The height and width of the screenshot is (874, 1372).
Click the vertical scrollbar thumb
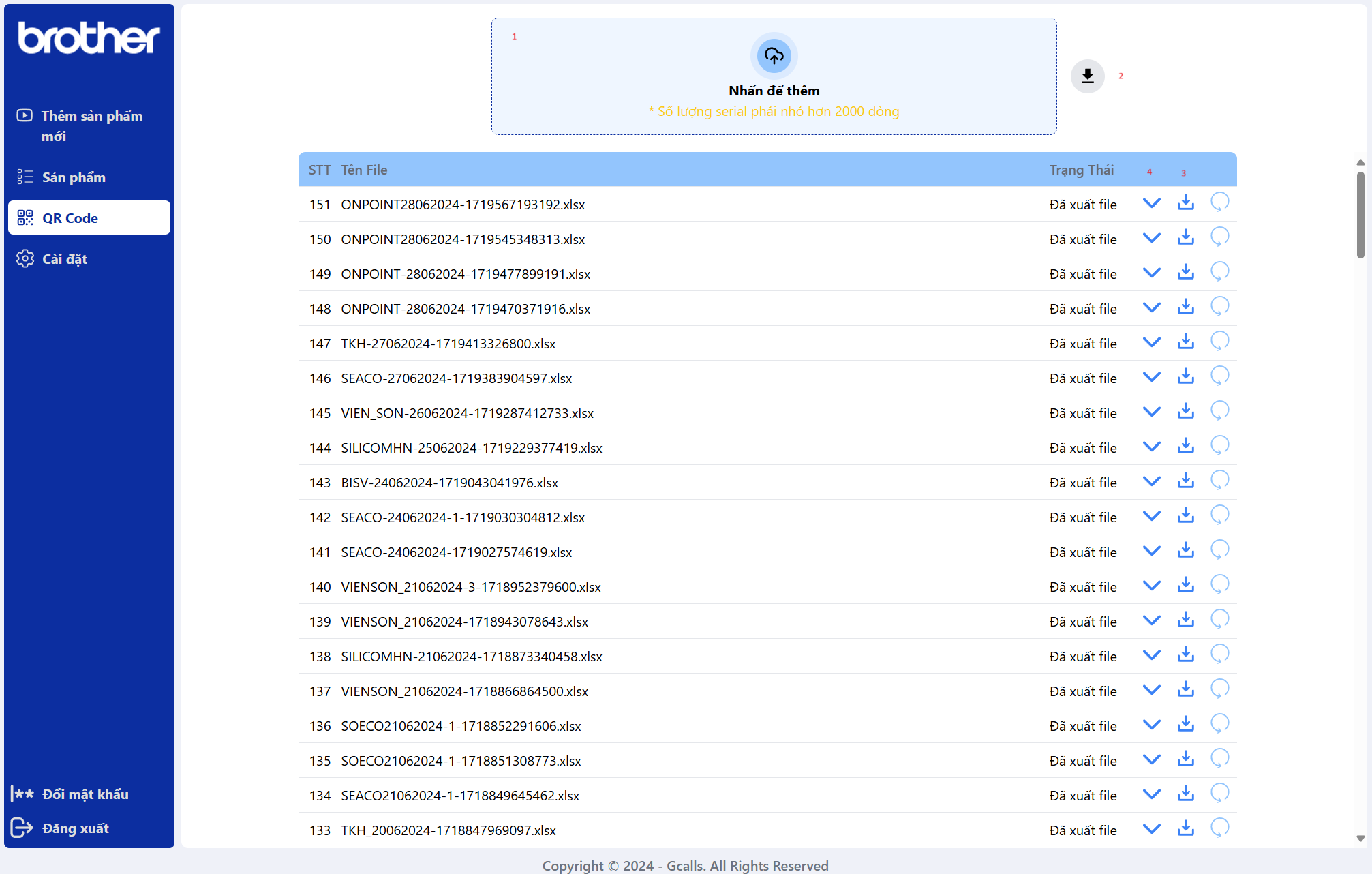pyautogui.click(x=1360, y=215)
